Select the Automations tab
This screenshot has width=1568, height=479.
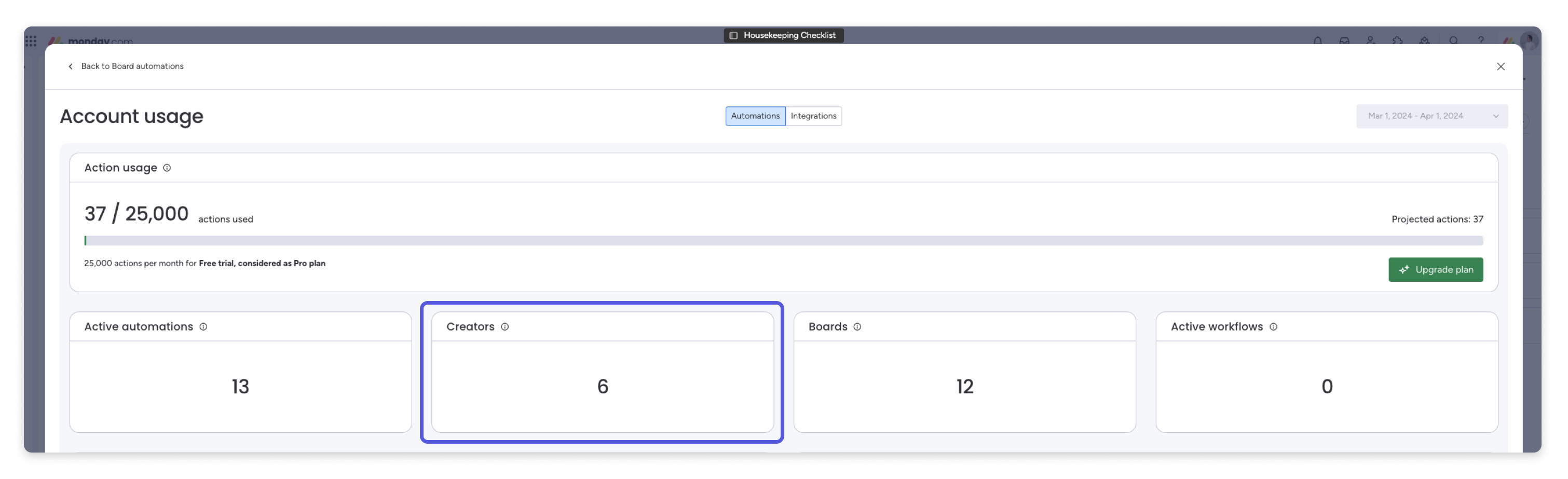click(755, 116)
